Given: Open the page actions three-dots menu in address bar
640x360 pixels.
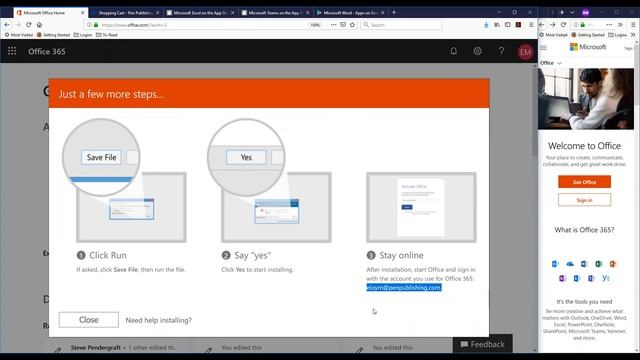Looking at the screenshot, I should pos(333,25).
